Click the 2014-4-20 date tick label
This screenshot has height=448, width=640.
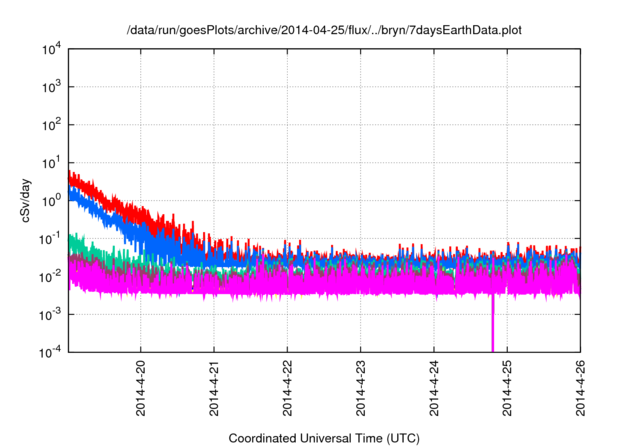(140, 388)
